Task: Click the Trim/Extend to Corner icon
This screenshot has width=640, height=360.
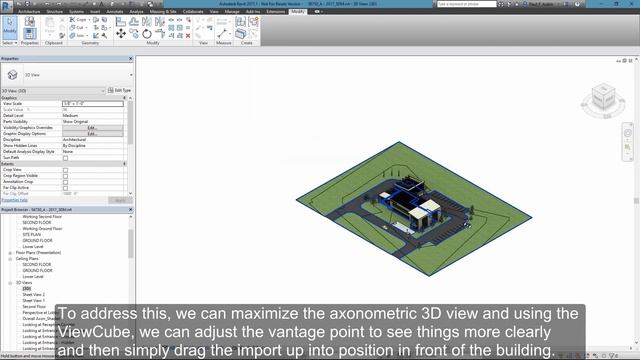Action: 160,33
